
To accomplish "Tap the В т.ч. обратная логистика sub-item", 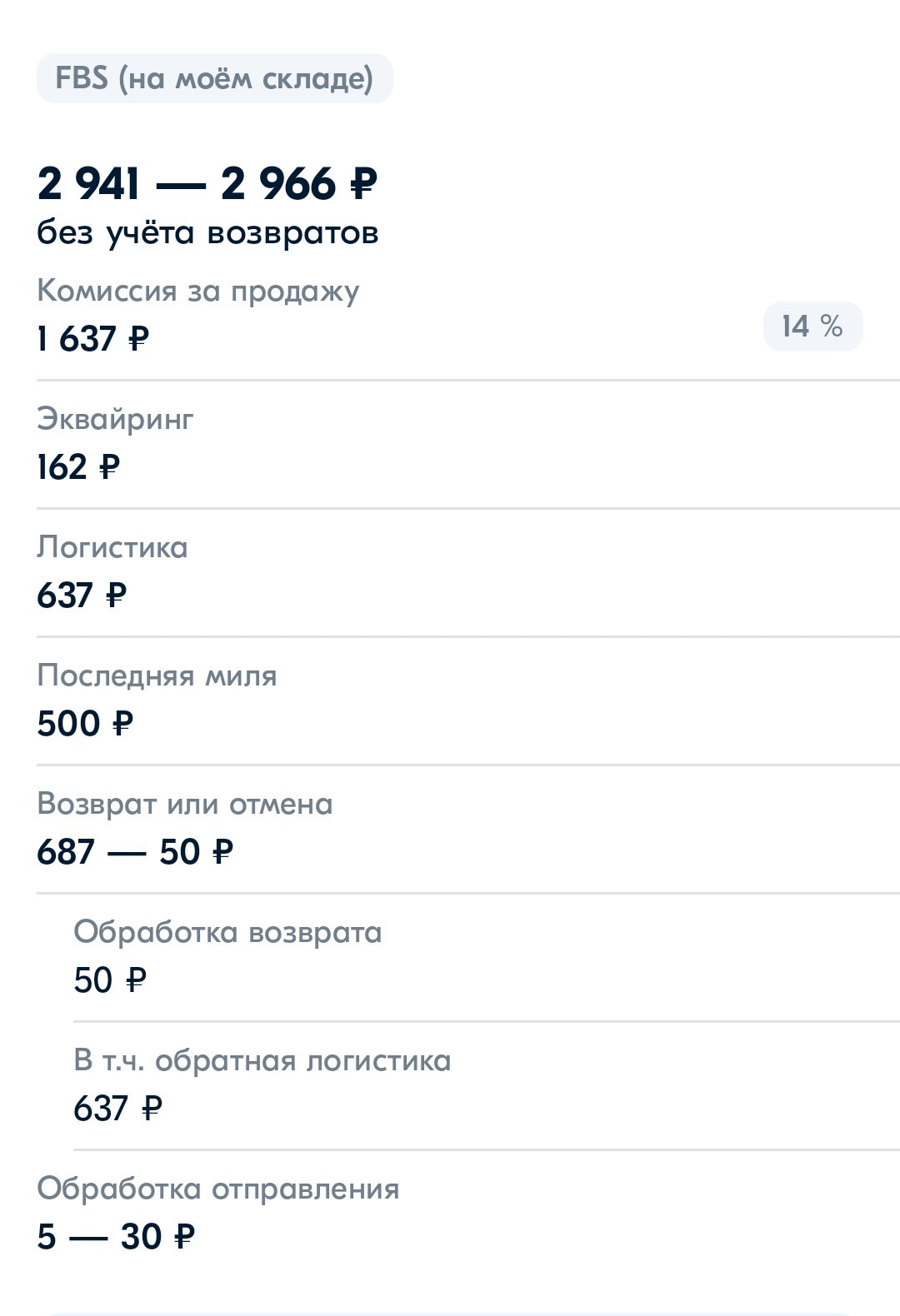I will [x=262, y=1060].
